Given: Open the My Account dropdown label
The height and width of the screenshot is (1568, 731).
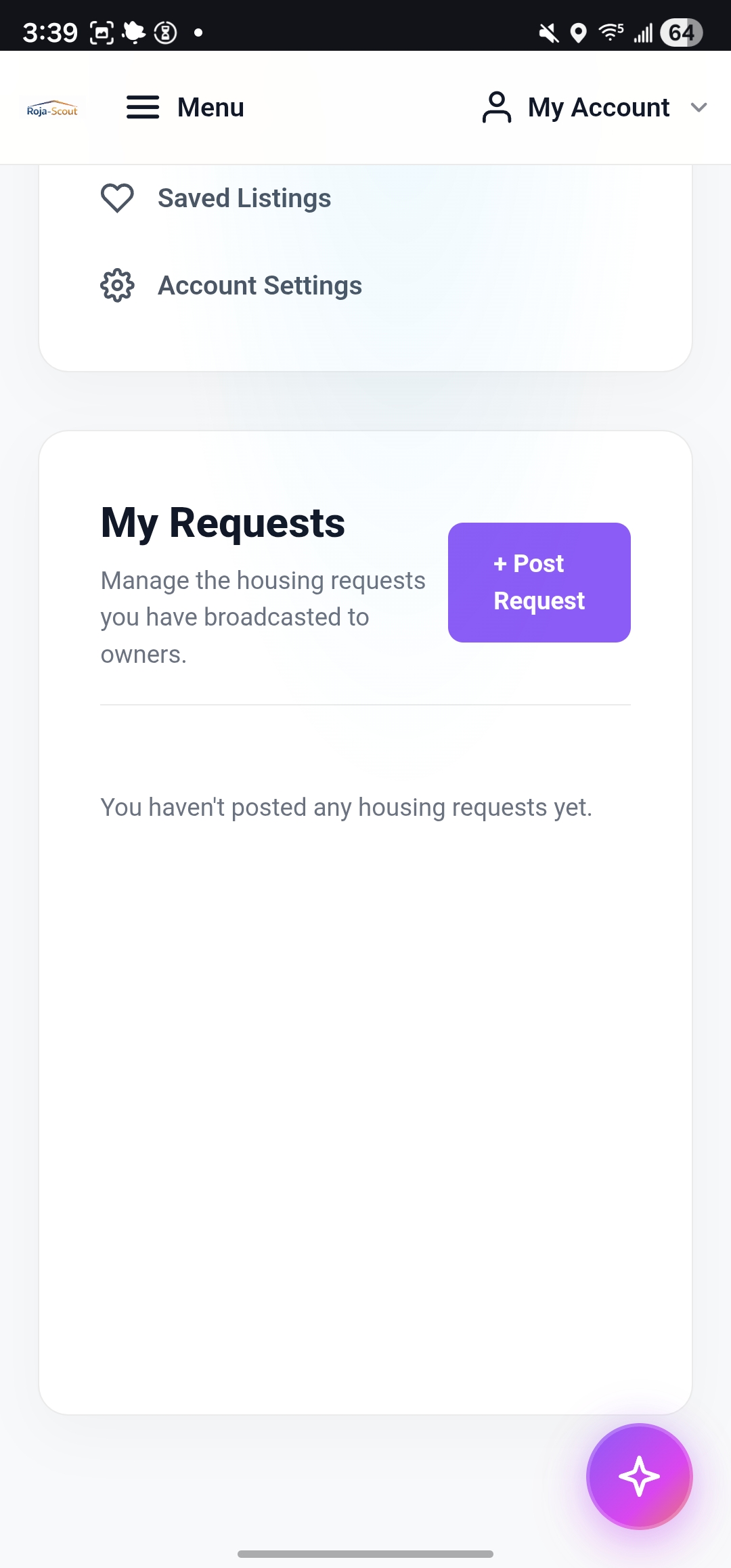Looking at the screenshot, I should 598,108.
